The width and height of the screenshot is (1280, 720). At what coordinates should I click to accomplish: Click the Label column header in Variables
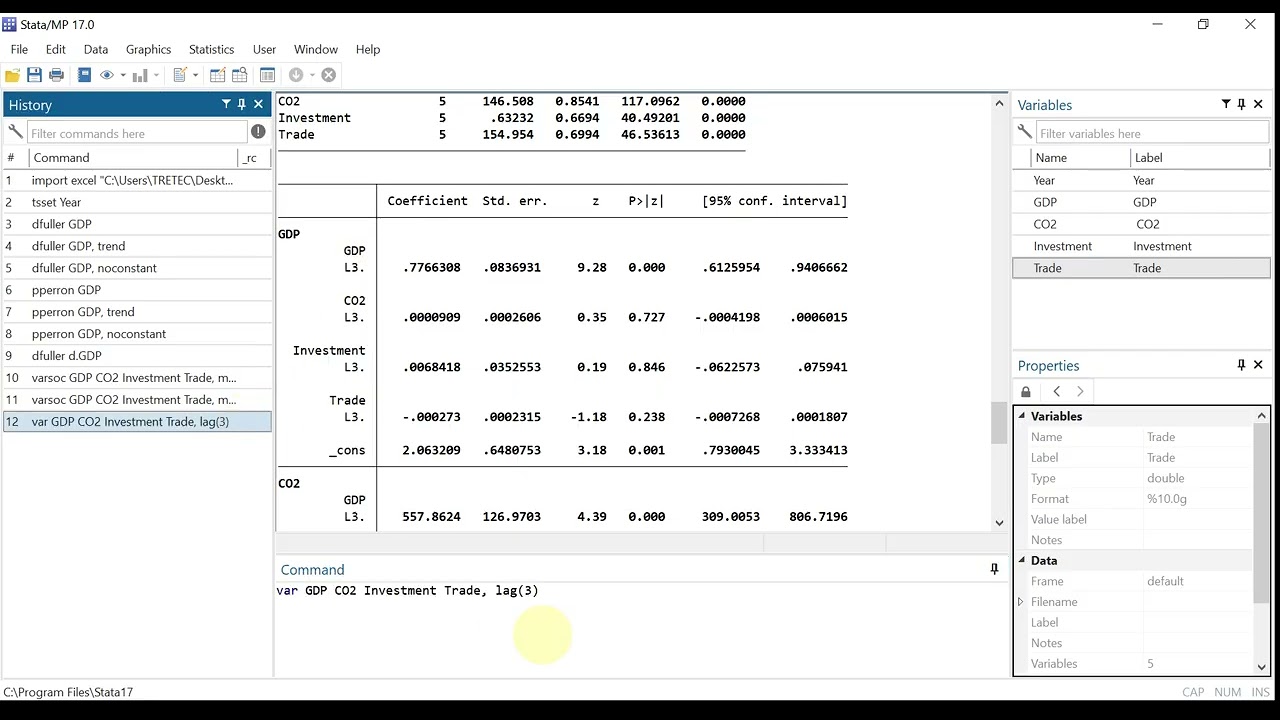coord(1200,158)
